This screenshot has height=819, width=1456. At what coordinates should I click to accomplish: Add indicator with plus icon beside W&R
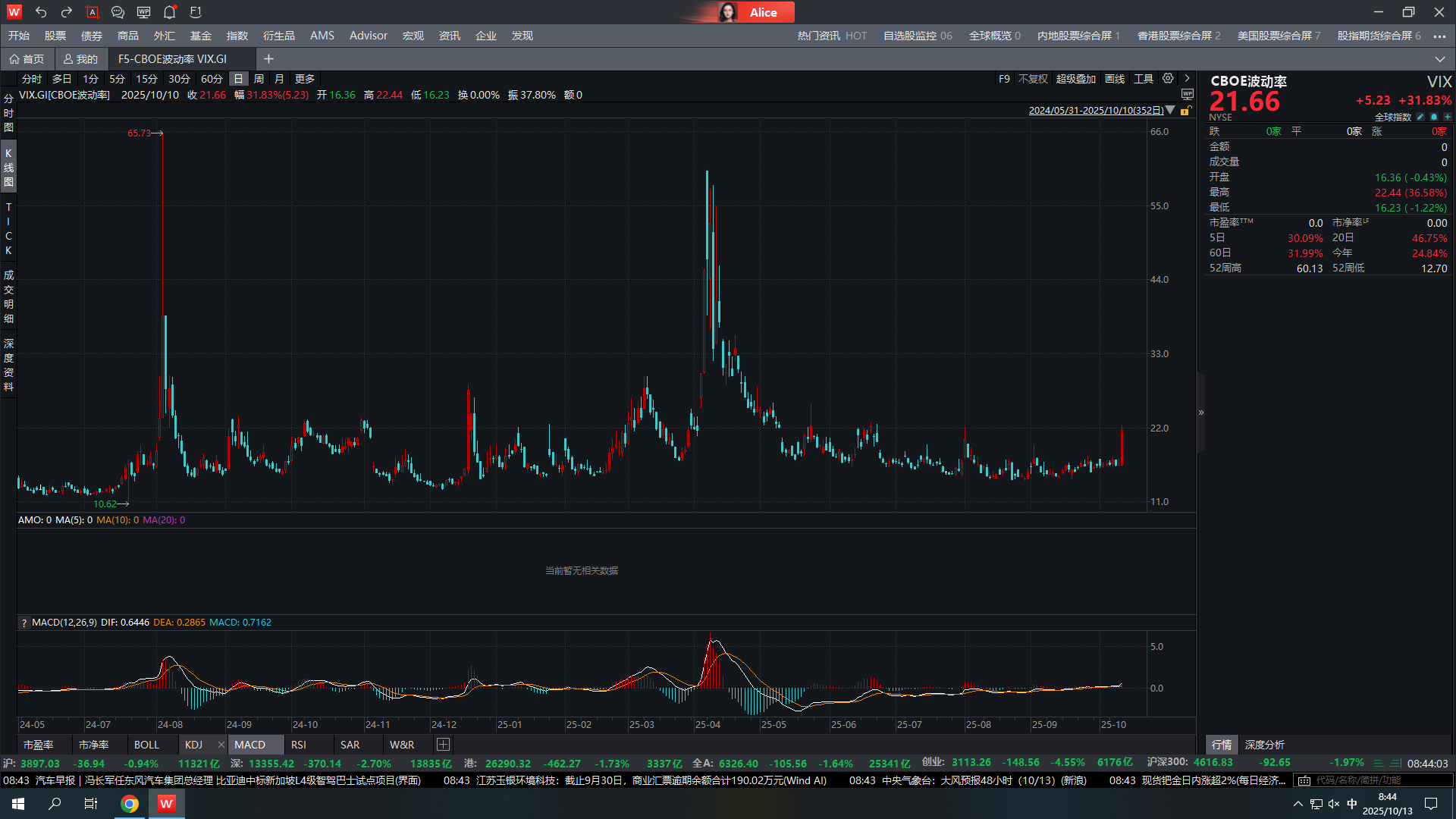point(444,745)
